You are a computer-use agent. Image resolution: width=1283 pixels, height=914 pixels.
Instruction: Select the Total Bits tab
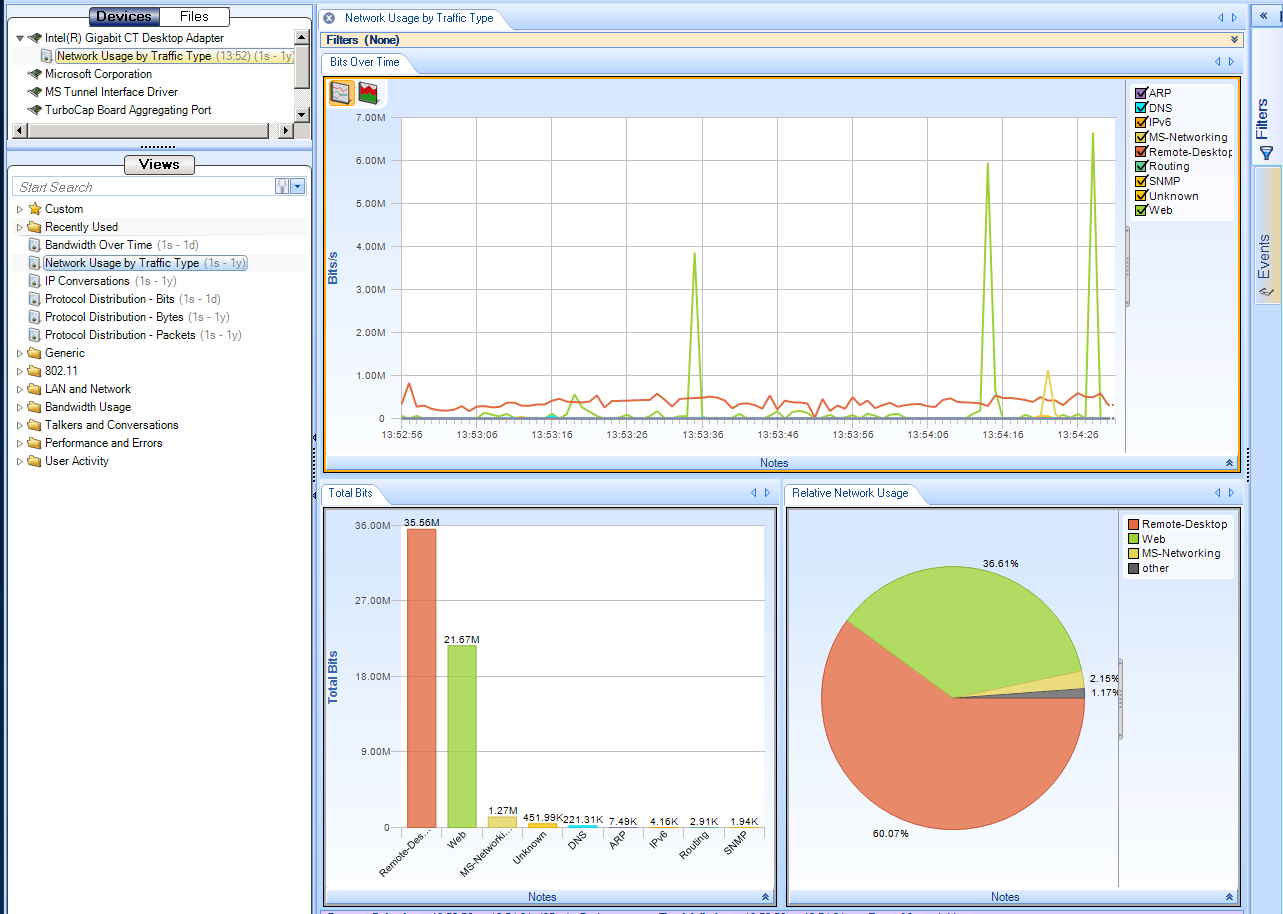tap(350, 493)
